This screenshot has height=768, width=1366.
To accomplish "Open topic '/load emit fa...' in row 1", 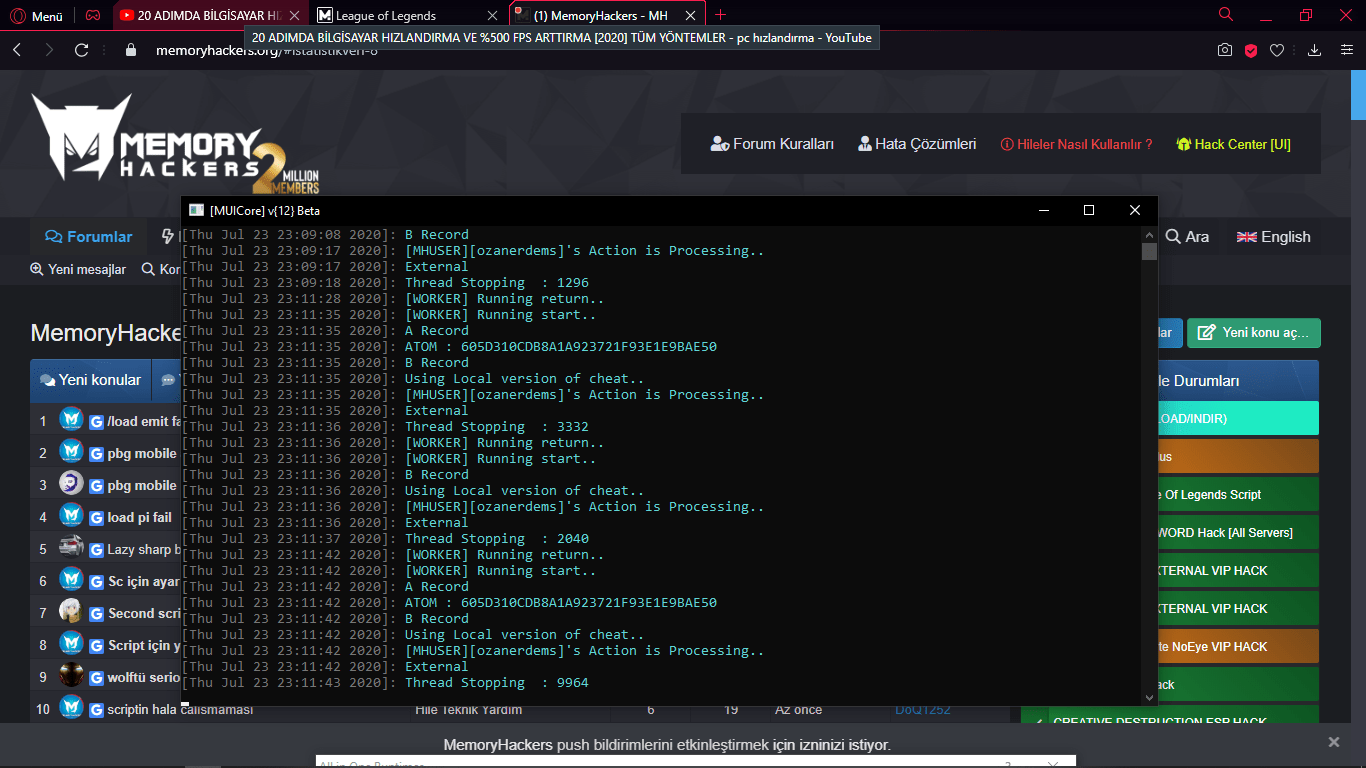I will pyautogui.click(x=144, y=421).
